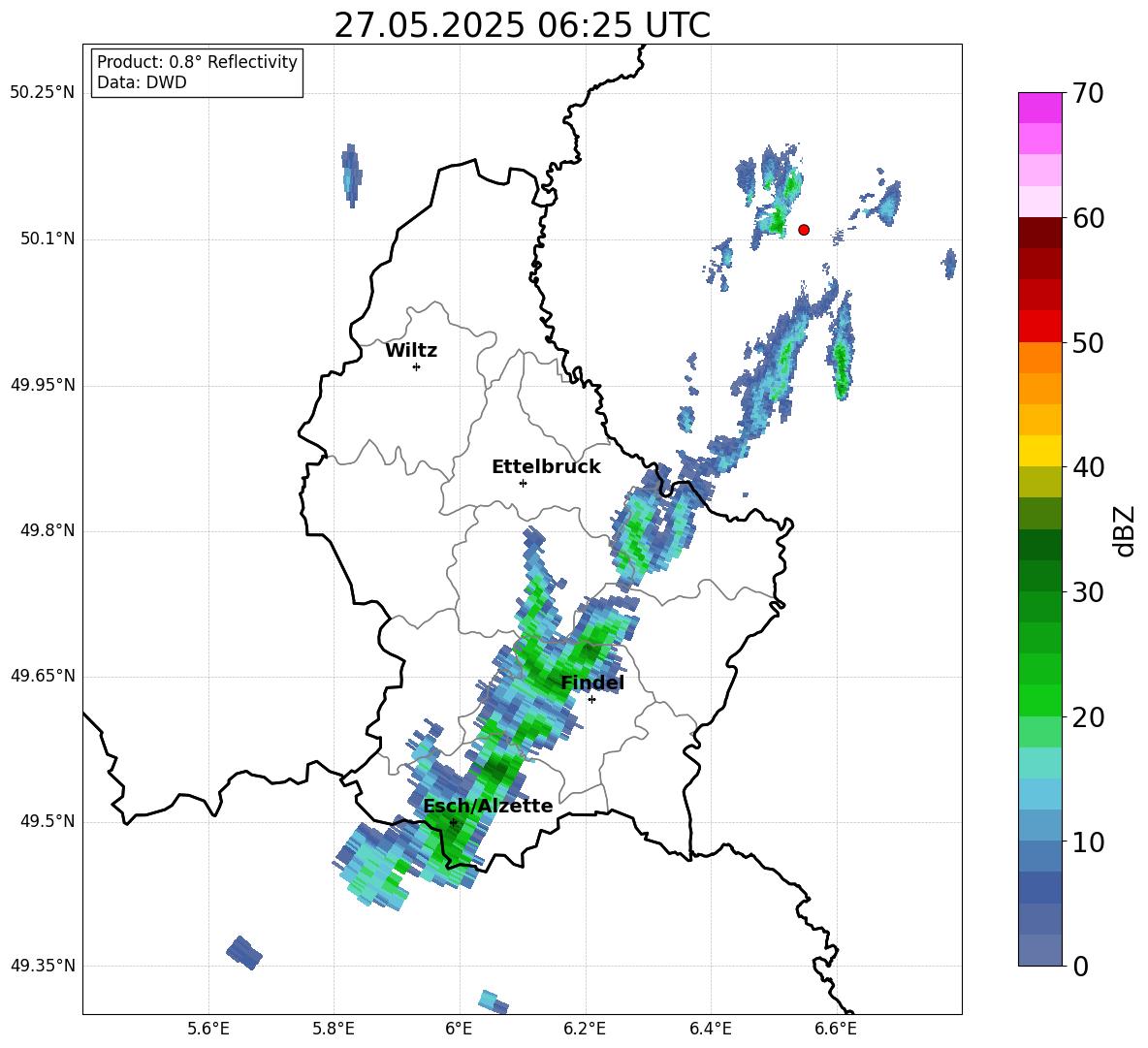1148x1048 pixels.
Task: Click the colorbar tick label 10
Action: point(1088,842)
